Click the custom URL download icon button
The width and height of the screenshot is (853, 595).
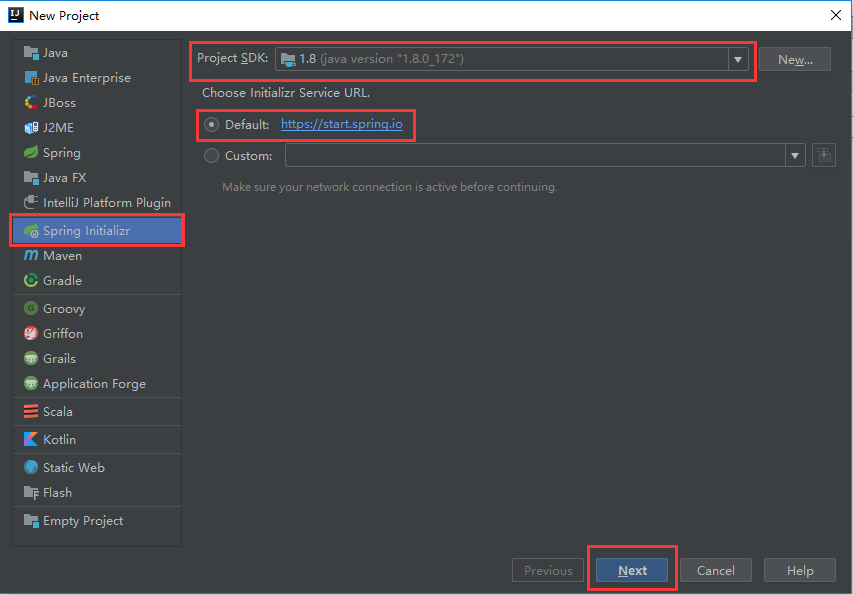click(824, 156)
